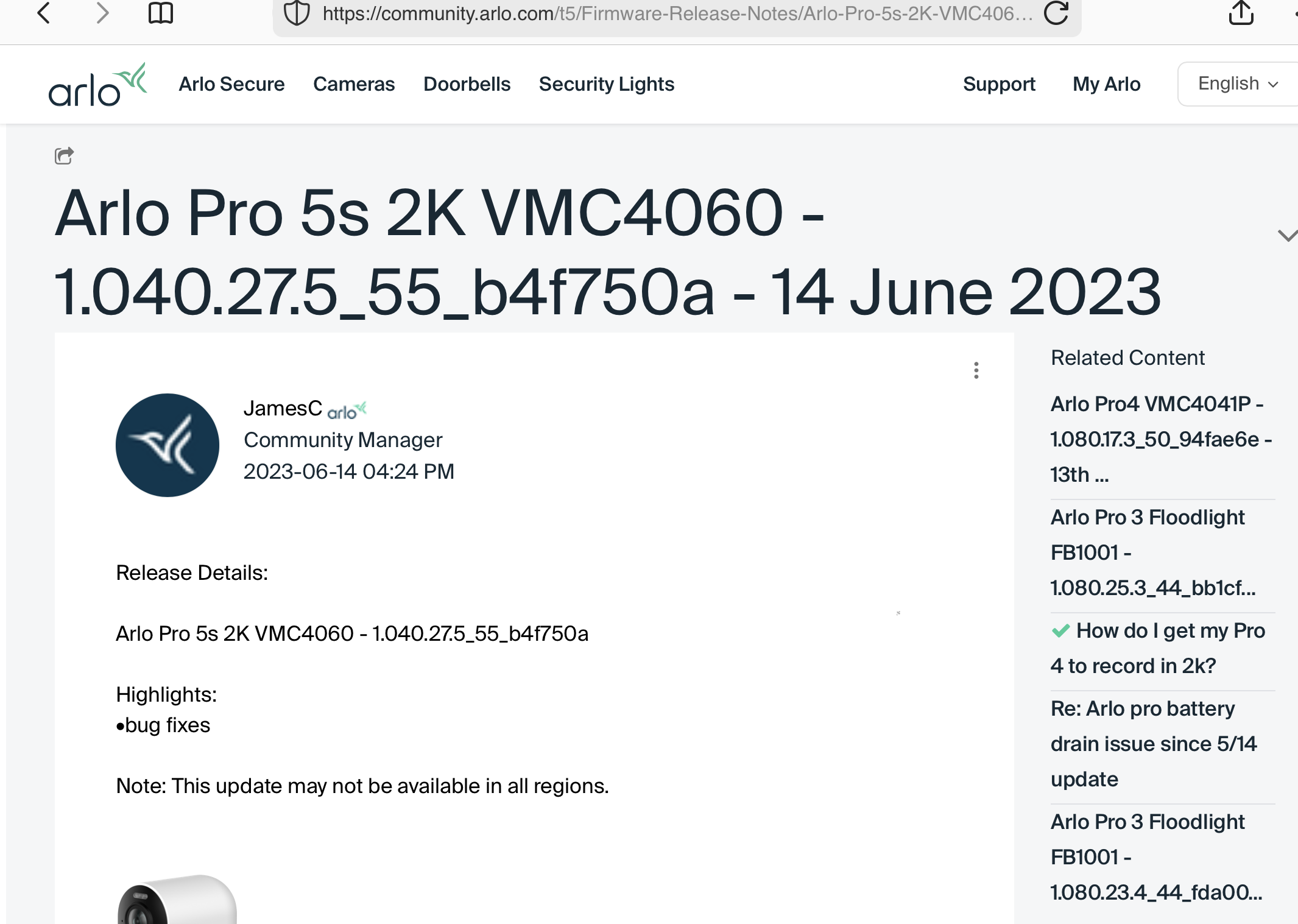The height and width of the screenshot is (924, 1298).
Task: Click the Arlo employee badge next to JamesC
Action: [x=347, y=411]
